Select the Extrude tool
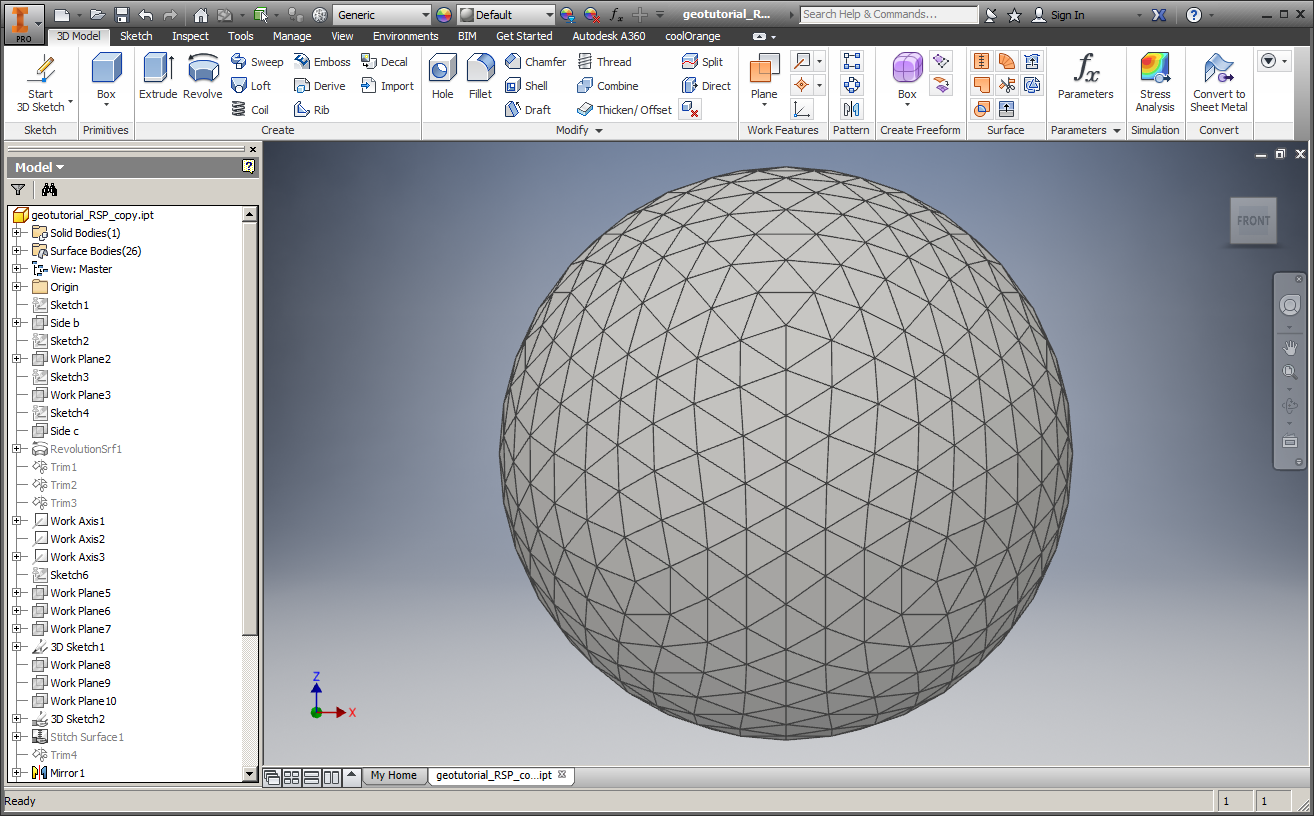This screenshot has width=1314, height=816. tap(158, 76)
